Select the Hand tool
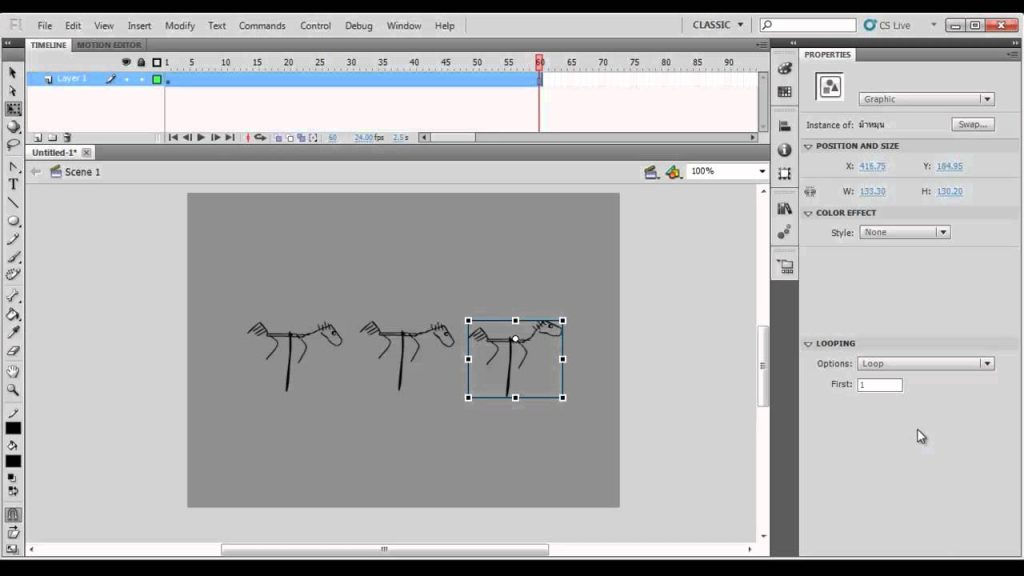Image resolution: width=1024 pixels, height=576 pixels. pos(13,372)
